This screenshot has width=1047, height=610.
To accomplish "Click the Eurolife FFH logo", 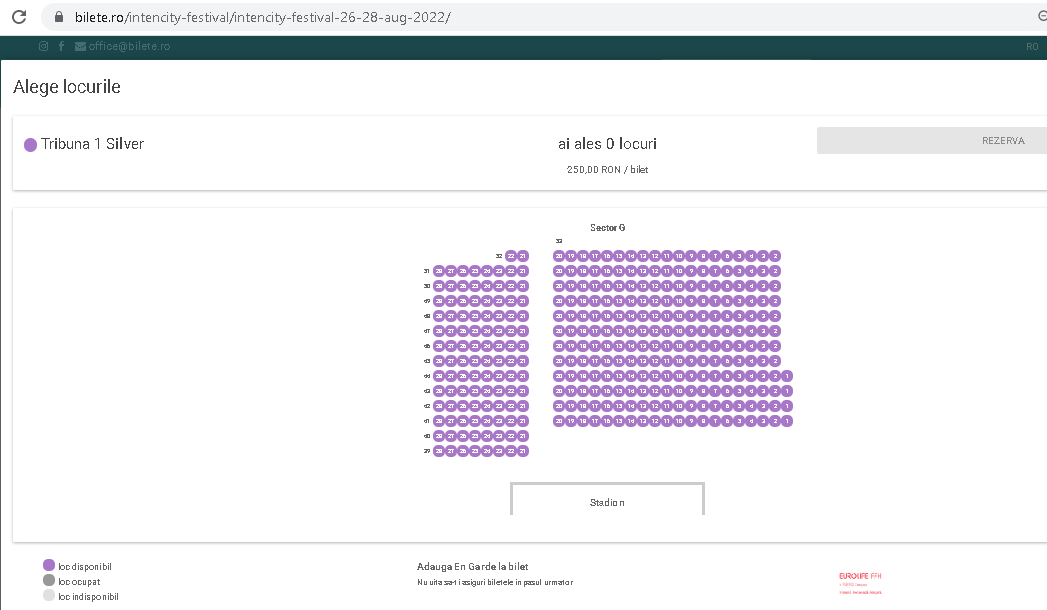I will (860, 581).
